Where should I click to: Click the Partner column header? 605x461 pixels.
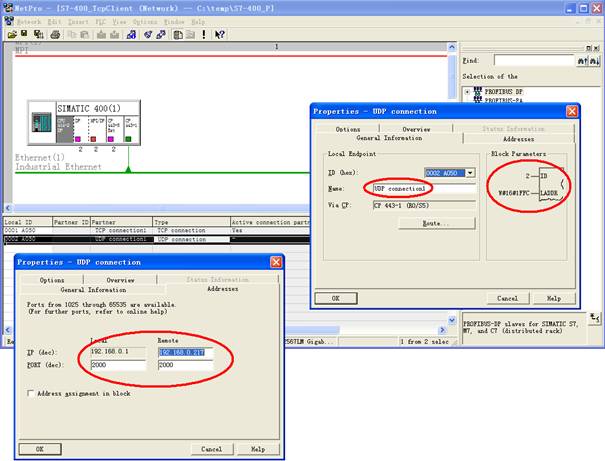coord(121,222)
